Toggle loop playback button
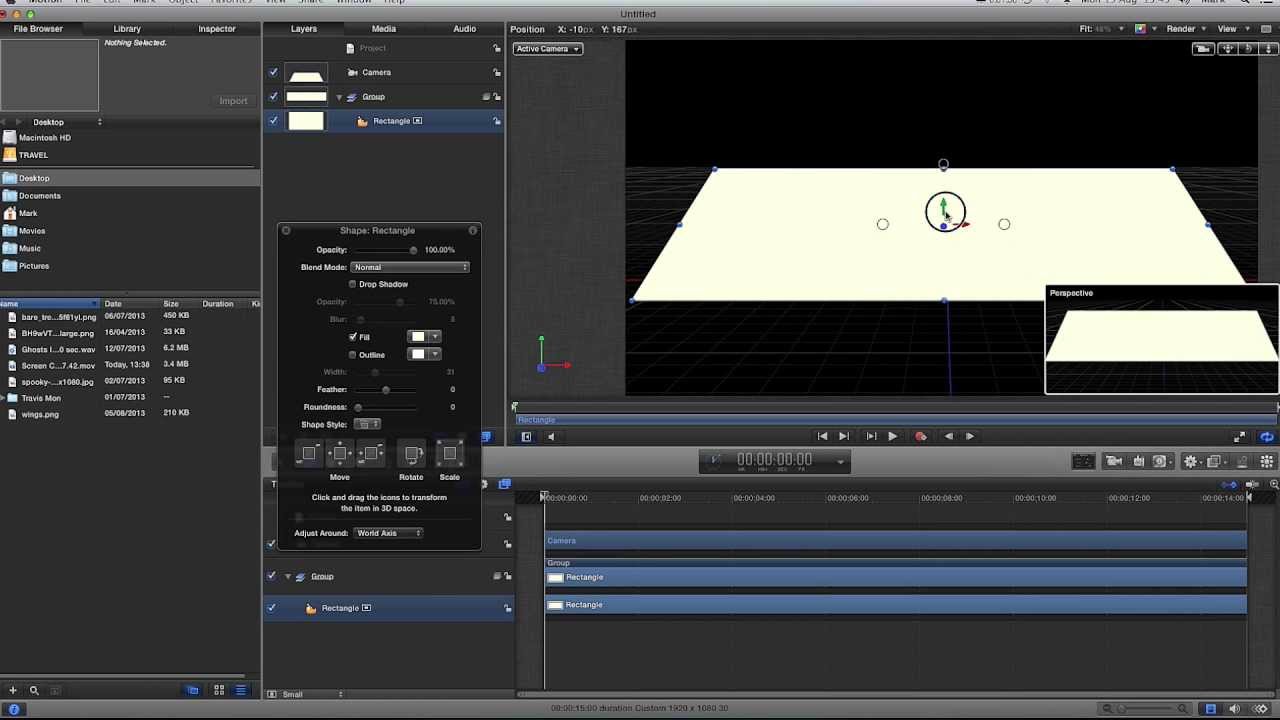This screenshot has height=720, width=1280. point(1267,437)
